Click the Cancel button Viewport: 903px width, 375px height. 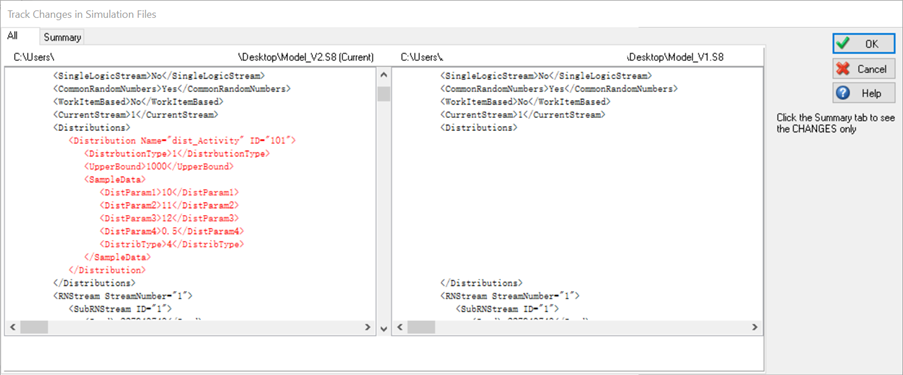pos(864,69)
